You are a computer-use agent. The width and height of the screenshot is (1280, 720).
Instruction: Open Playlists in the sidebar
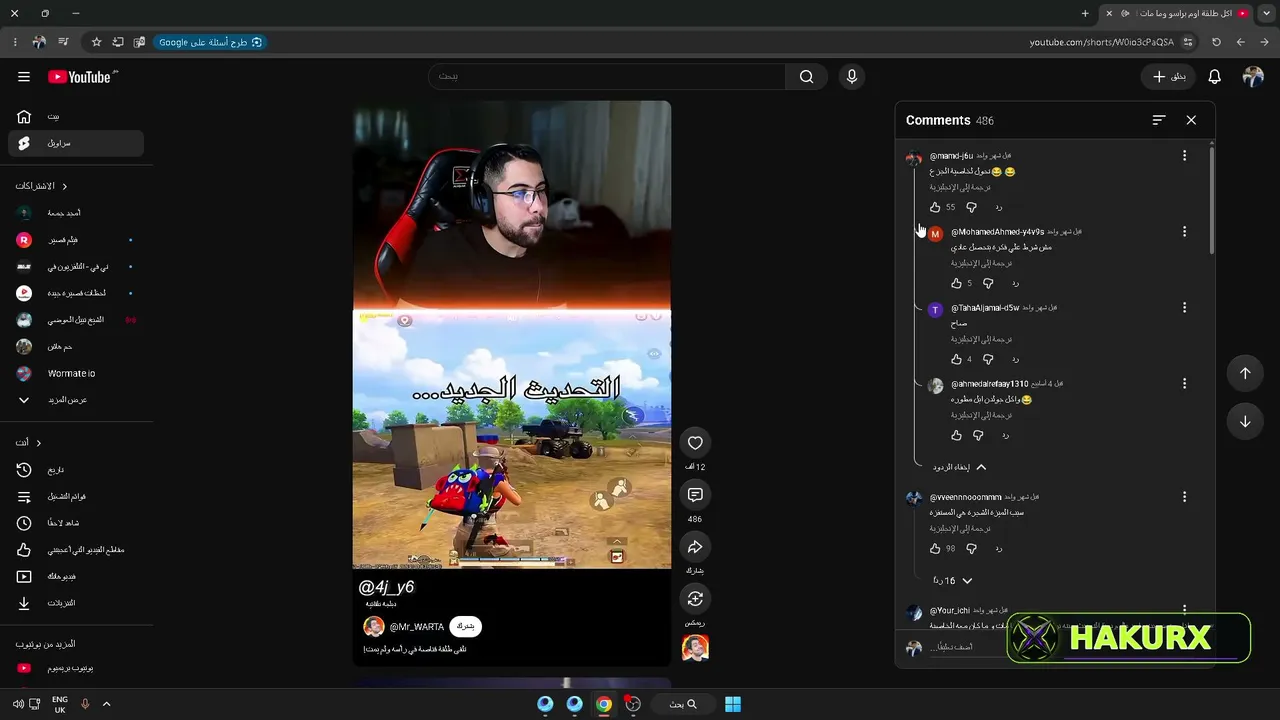click(76, 497)
